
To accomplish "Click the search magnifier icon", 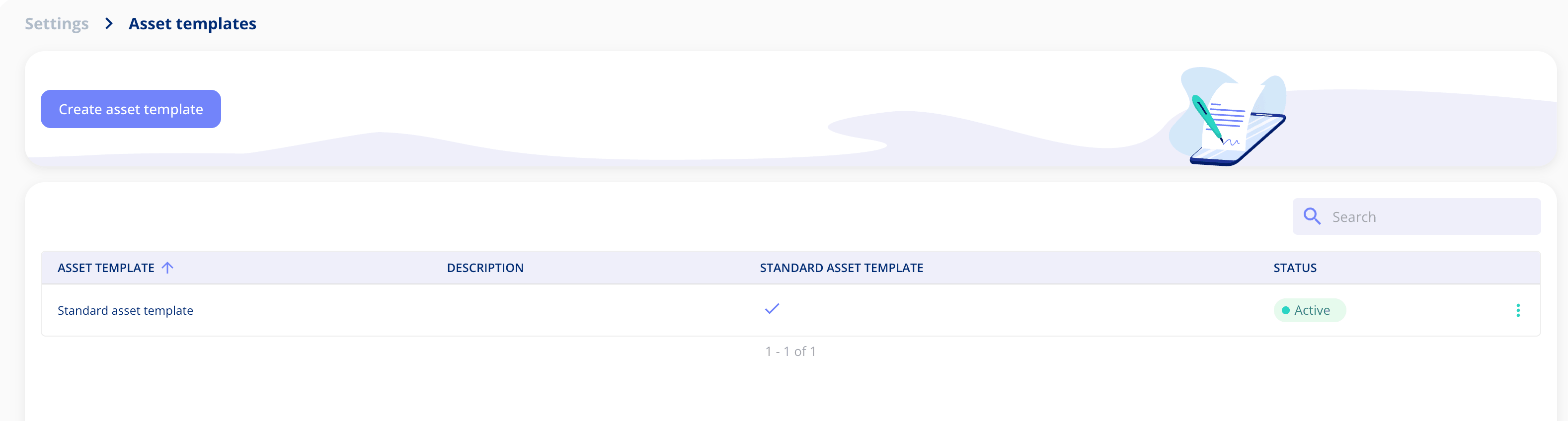I will pos(1311,216).
